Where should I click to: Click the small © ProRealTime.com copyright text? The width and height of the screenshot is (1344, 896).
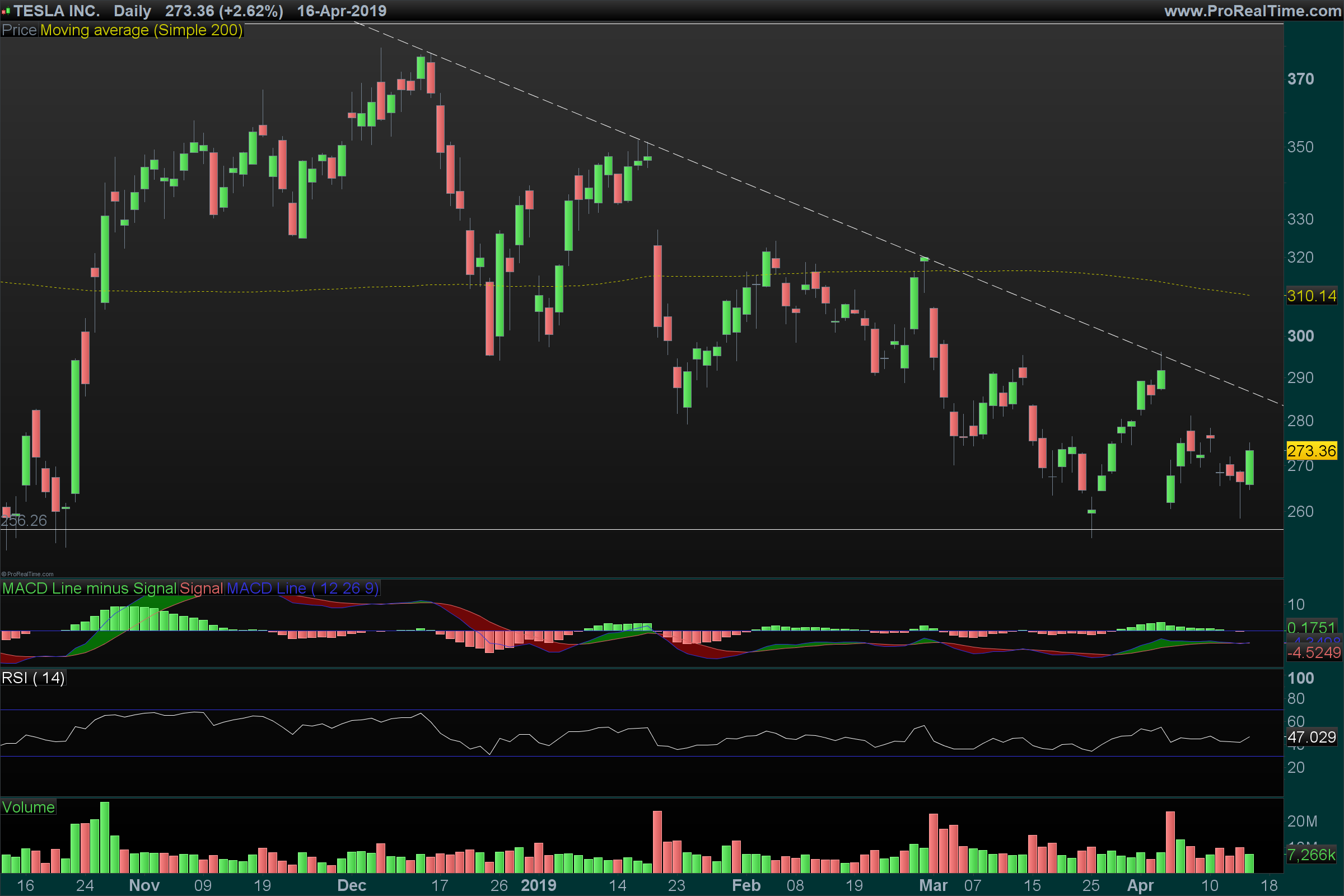click(27, 575)
